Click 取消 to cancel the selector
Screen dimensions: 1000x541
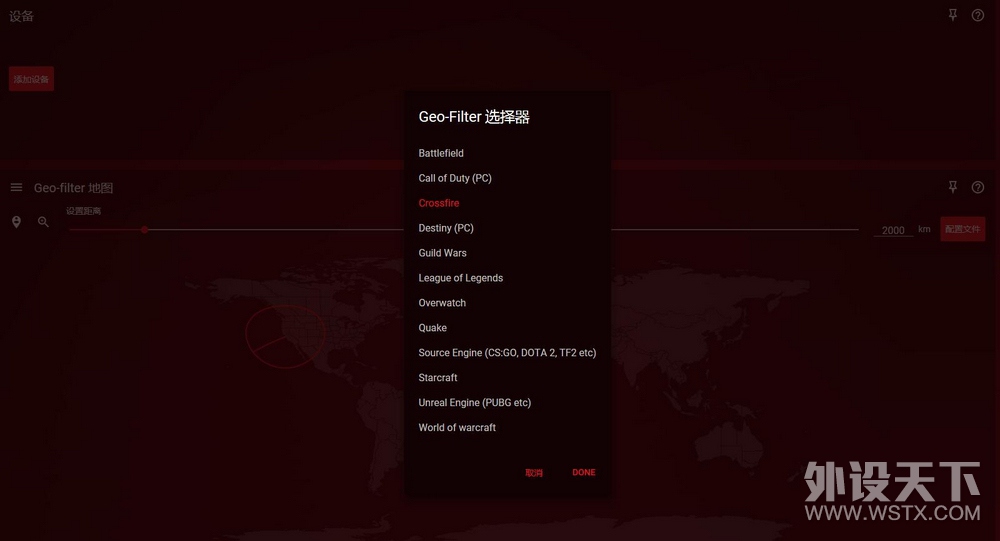(534, 473)
